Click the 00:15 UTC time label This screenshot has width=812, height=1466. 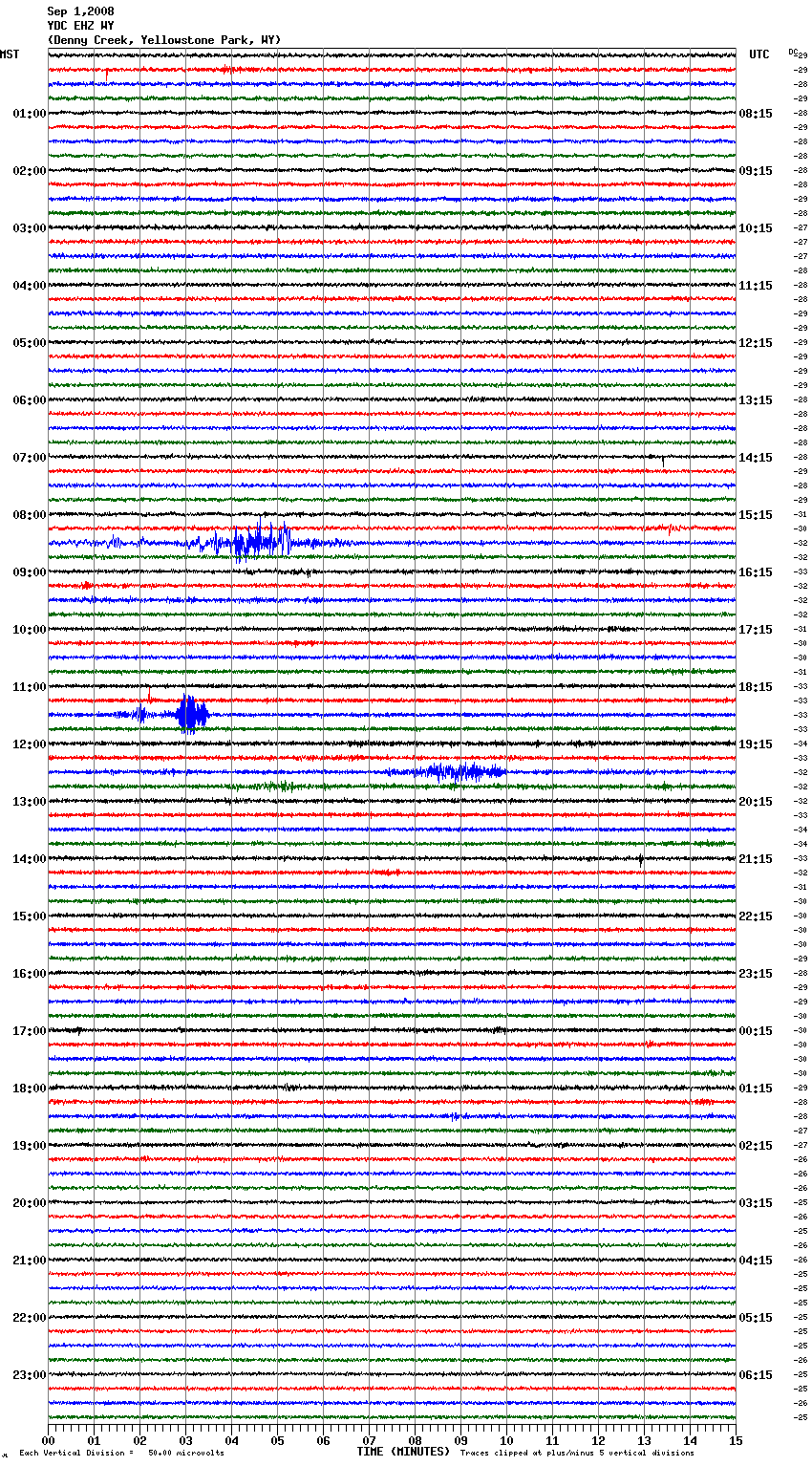[x=756, y=1031]
